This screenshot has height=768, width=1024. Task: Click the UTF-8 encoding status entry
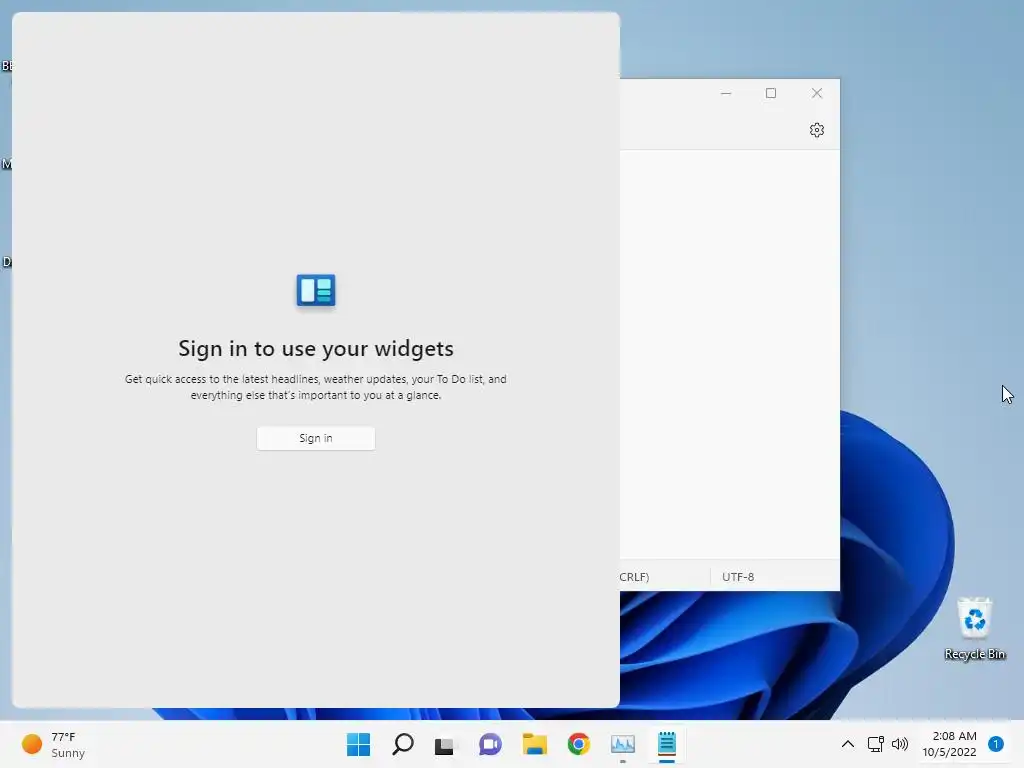738,577
